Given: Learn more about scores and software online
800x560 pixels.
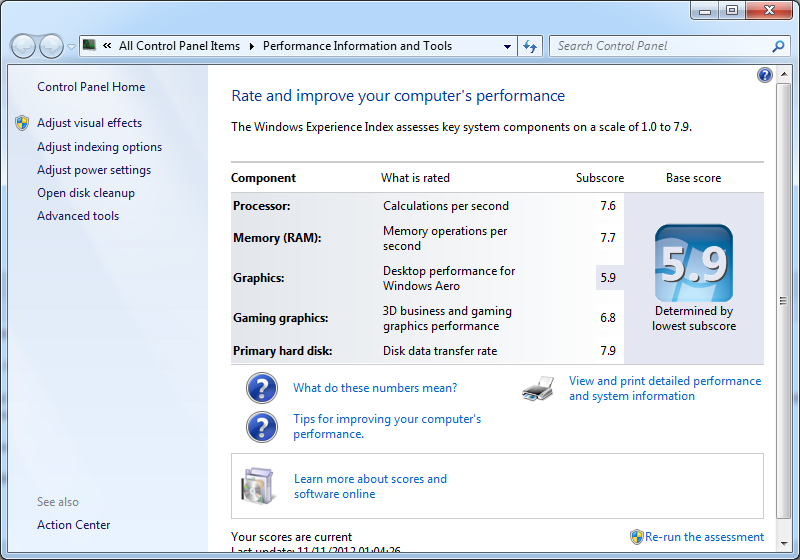Looking at the screenshot, I should (x=370, y=486).
